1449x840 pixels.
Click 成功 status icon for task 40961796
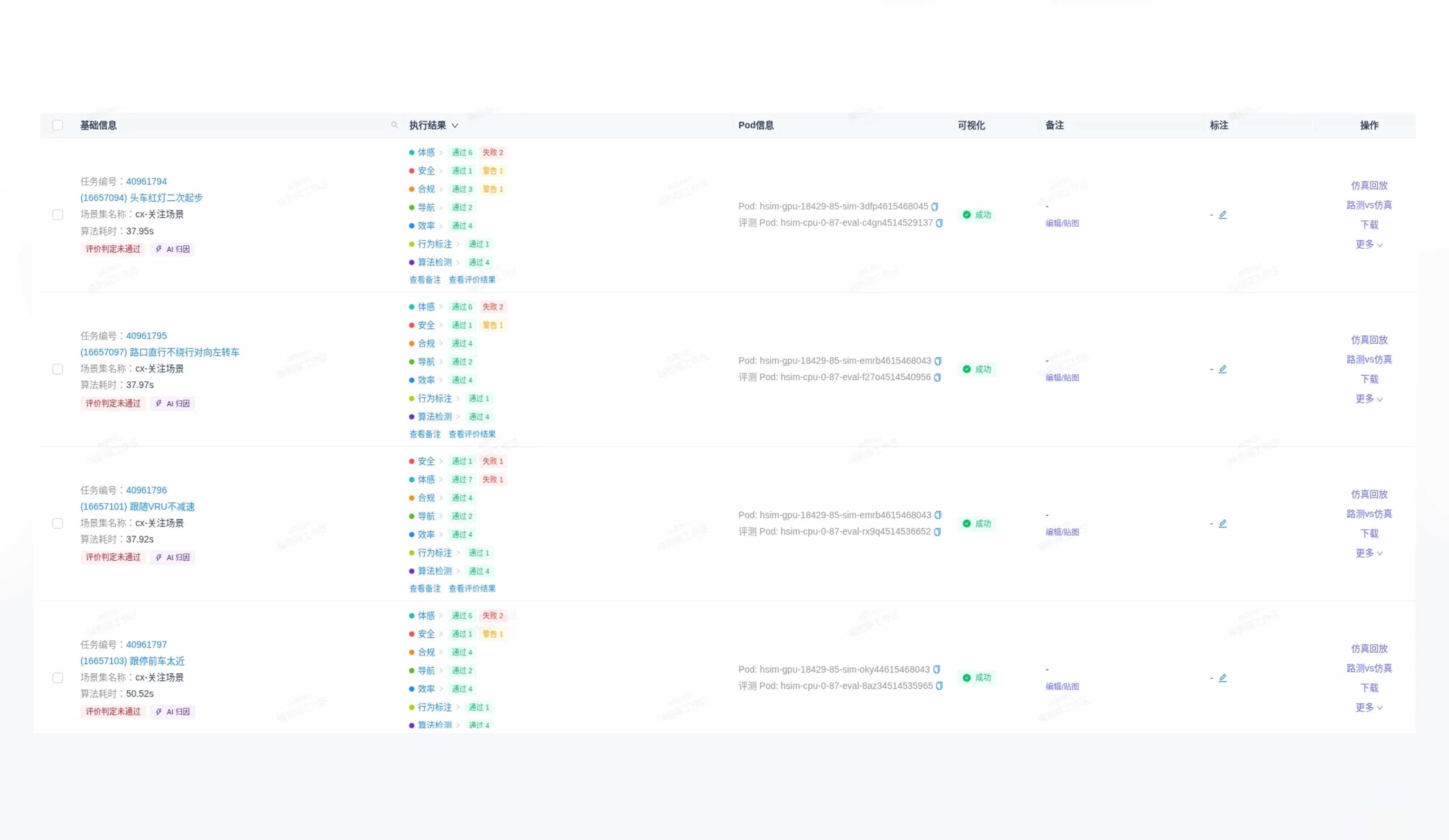[x=966, y=523]
